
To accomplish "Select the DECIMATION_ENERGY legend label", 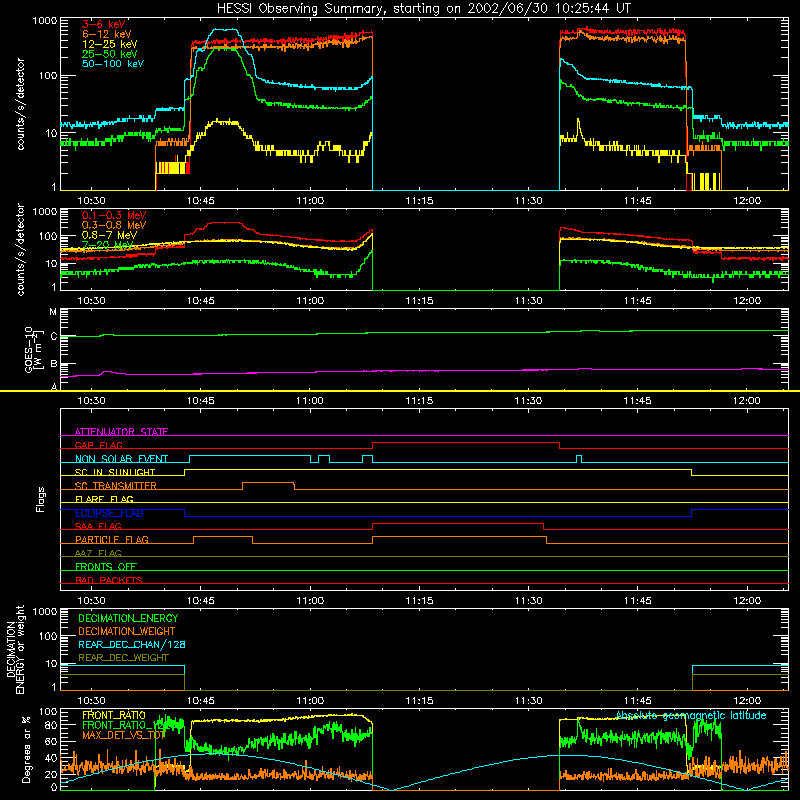I will point(128,618).
